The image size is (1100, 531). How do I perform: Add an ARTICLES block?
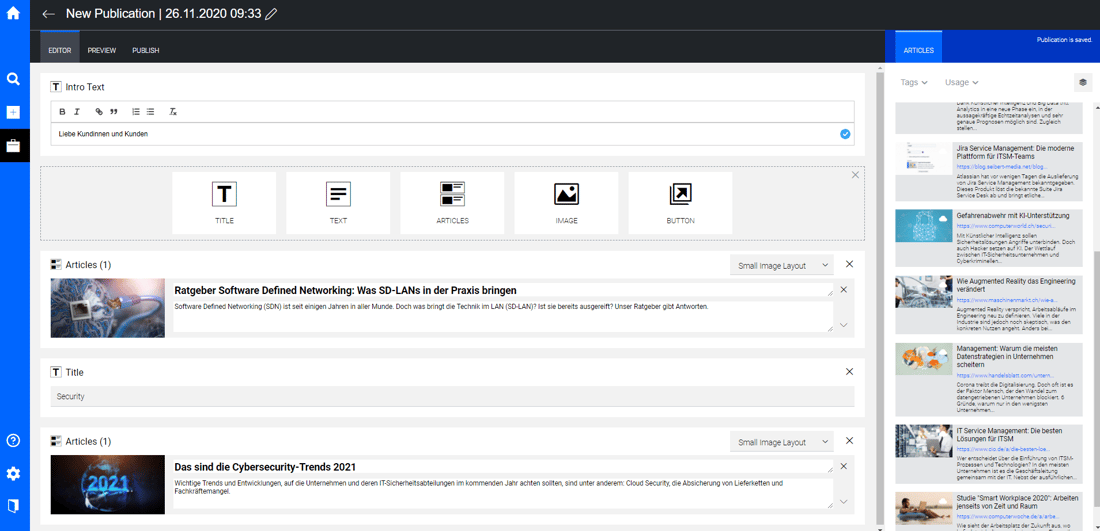point(452,203)
